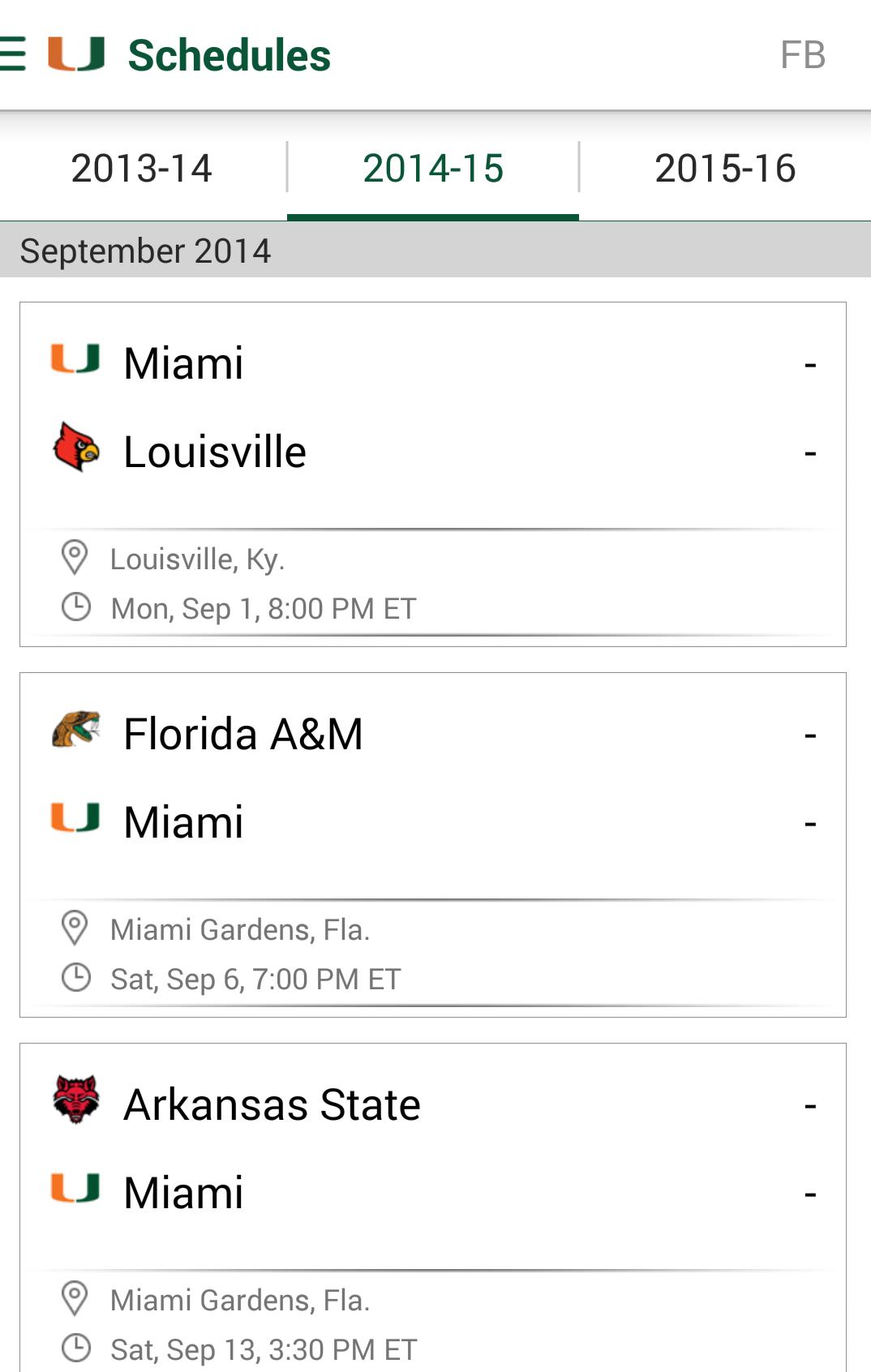
Task: Click the Arkansas State Red Wolves logo
Action: point(75,1100)
